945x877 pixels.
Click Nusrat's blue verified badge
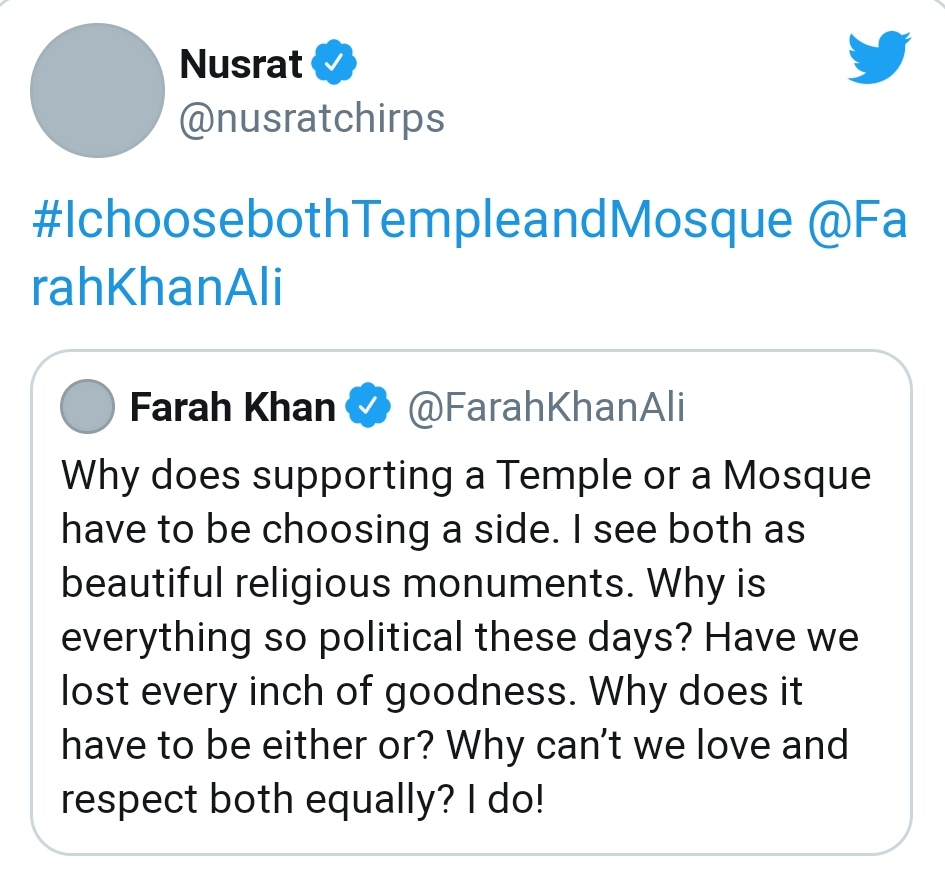pyautogui.click(x=334, y=61)
